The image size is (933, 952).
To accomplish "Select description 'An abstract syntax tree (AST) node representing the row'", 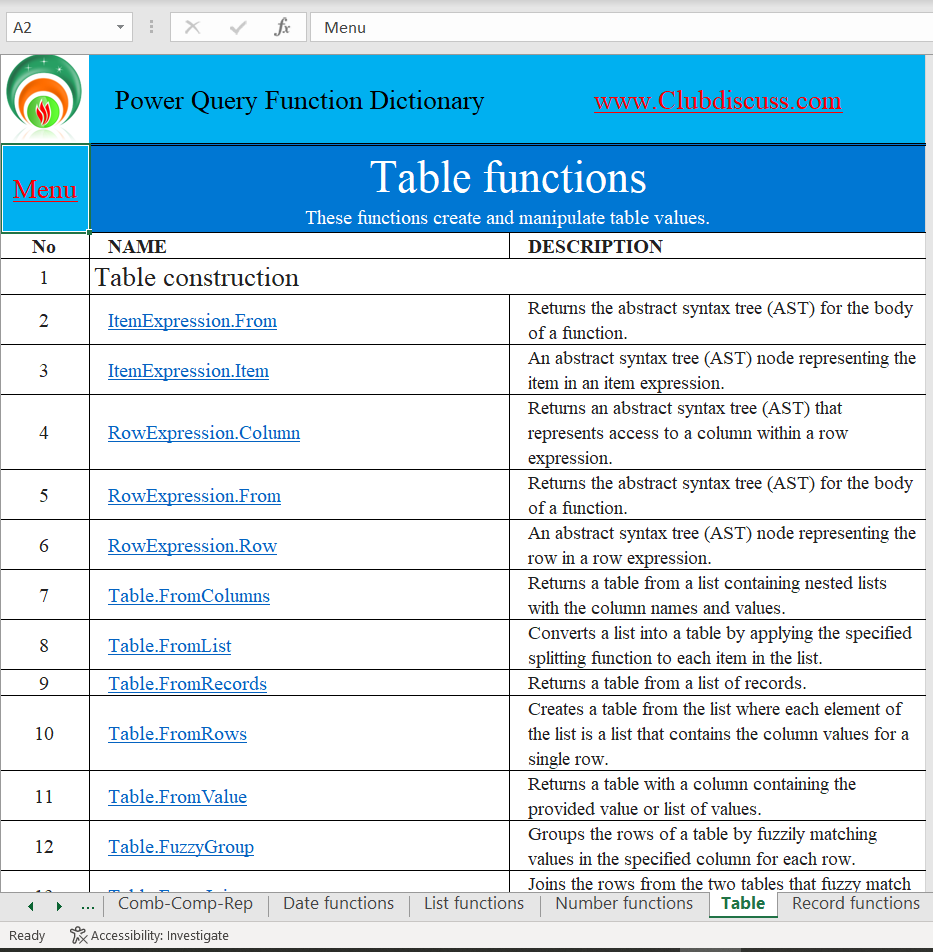I will [718, 545].
